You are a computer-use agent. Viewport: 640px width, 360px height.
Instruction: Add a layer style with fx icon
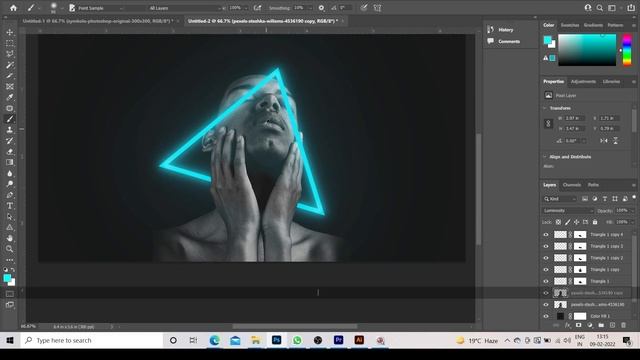click(567, 325)
